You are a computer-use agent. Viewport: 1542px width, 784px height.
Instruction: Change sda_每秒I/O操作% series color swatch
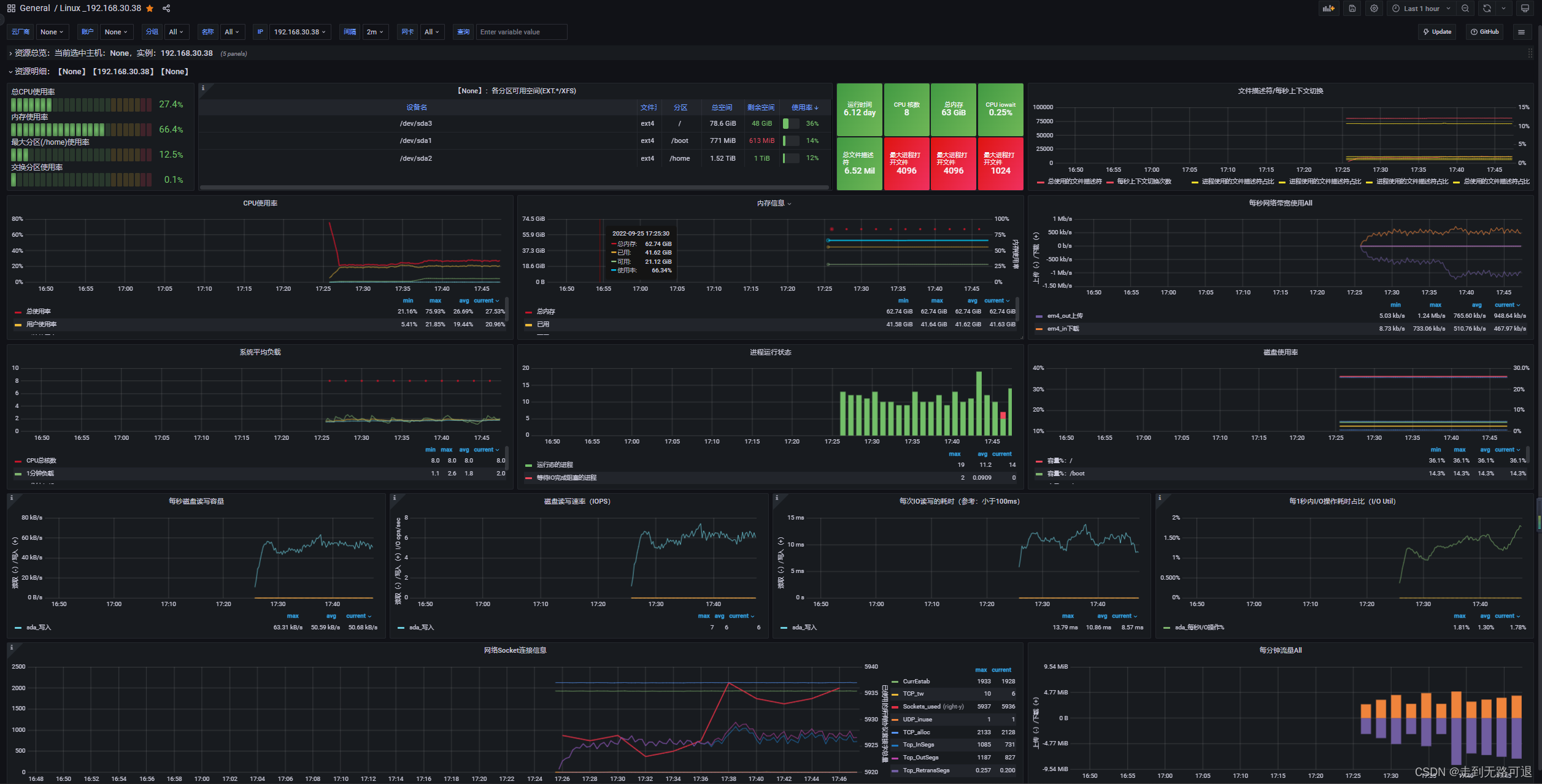pos(1167,628)
